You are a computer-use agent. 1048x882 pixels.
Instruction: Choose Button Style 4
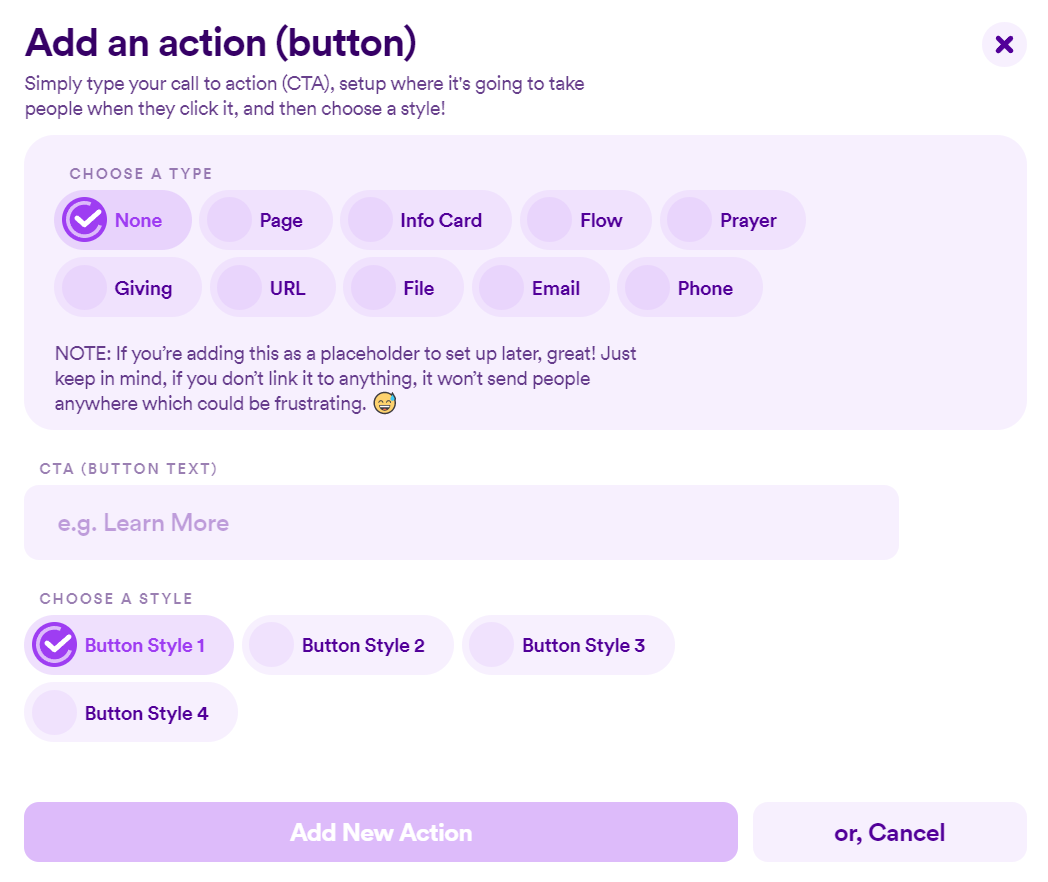131,712
